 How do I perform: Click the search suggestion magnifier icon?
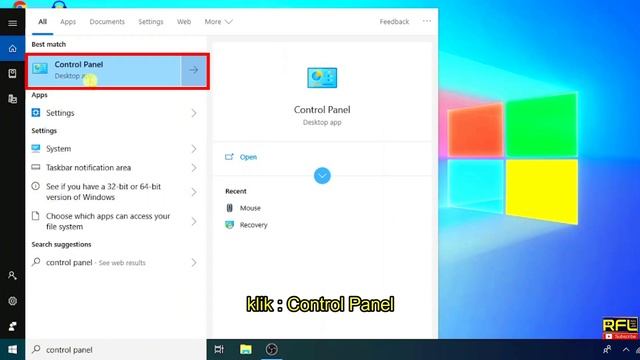(36, 262)
